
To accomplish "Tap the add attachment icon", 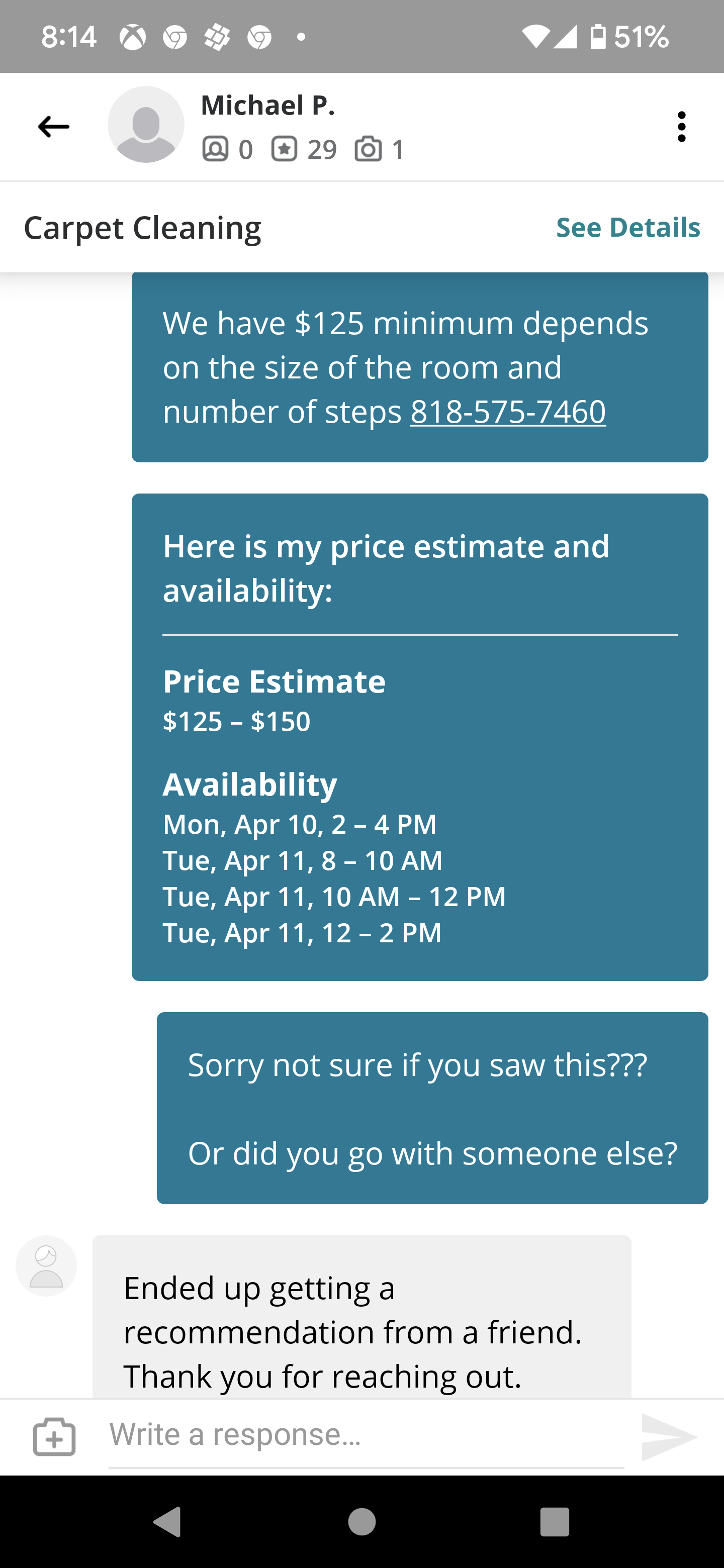I will pos(54,1436).
